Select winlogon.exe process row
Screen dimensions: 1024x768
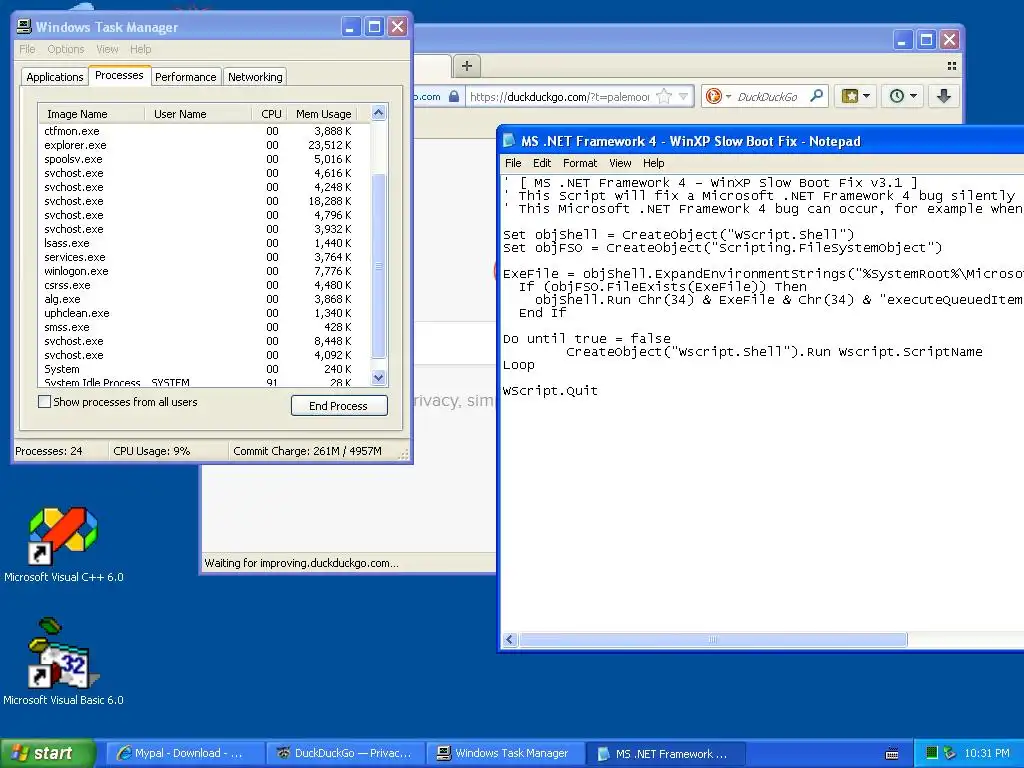(204, 271)
